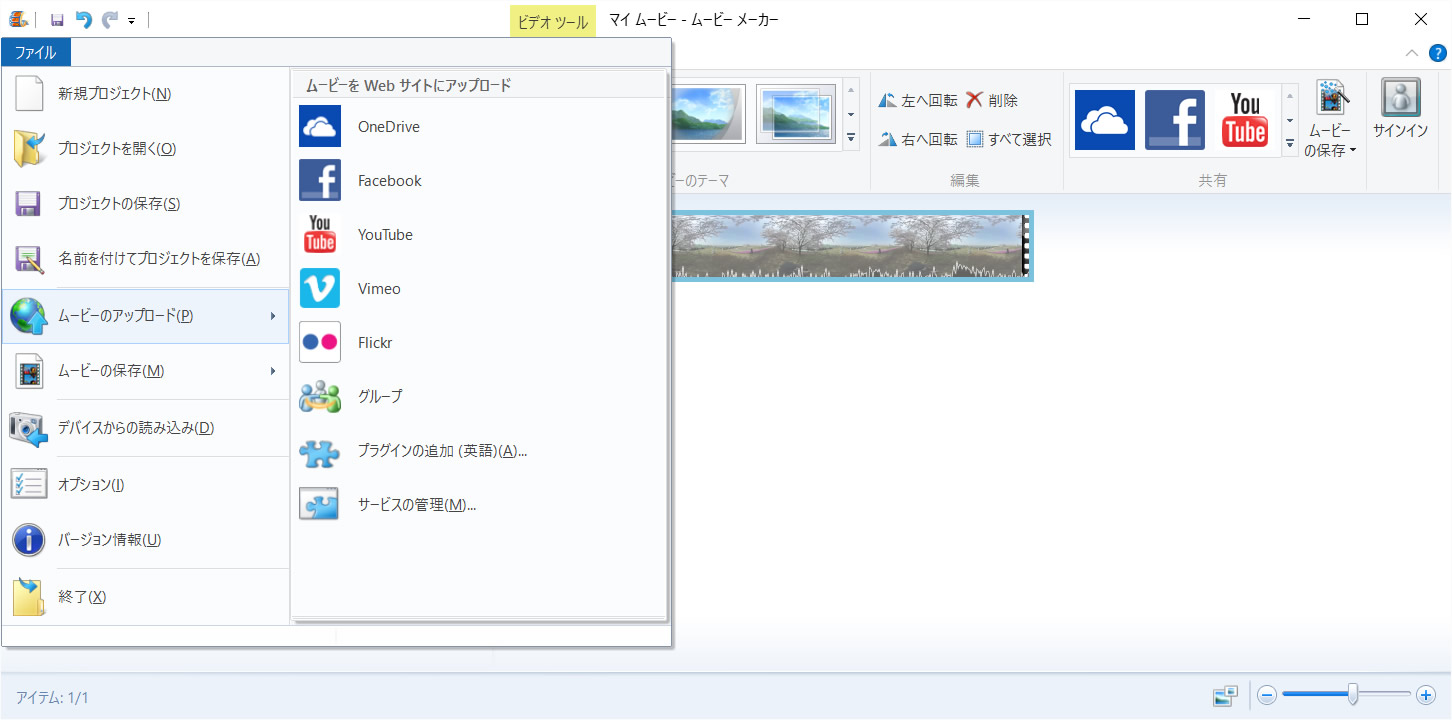This screenshot has width=1452, height=720.
Task: Expand the ムービーの保存 submenu arrow
Action: point(273,372)
